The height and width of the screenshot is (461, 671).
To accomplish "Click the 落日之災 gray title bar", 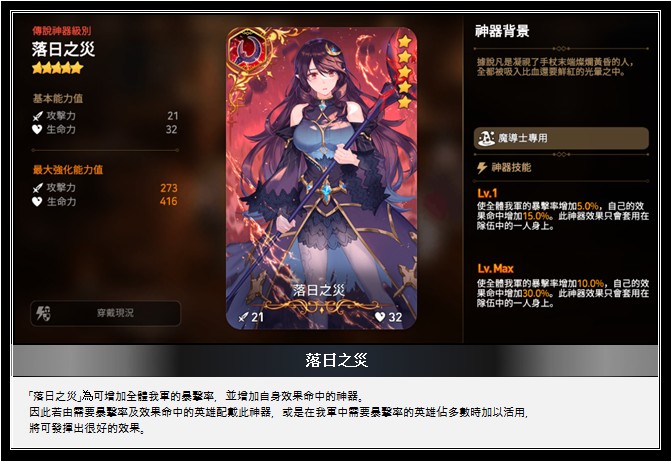I will (x=336, y=360).
